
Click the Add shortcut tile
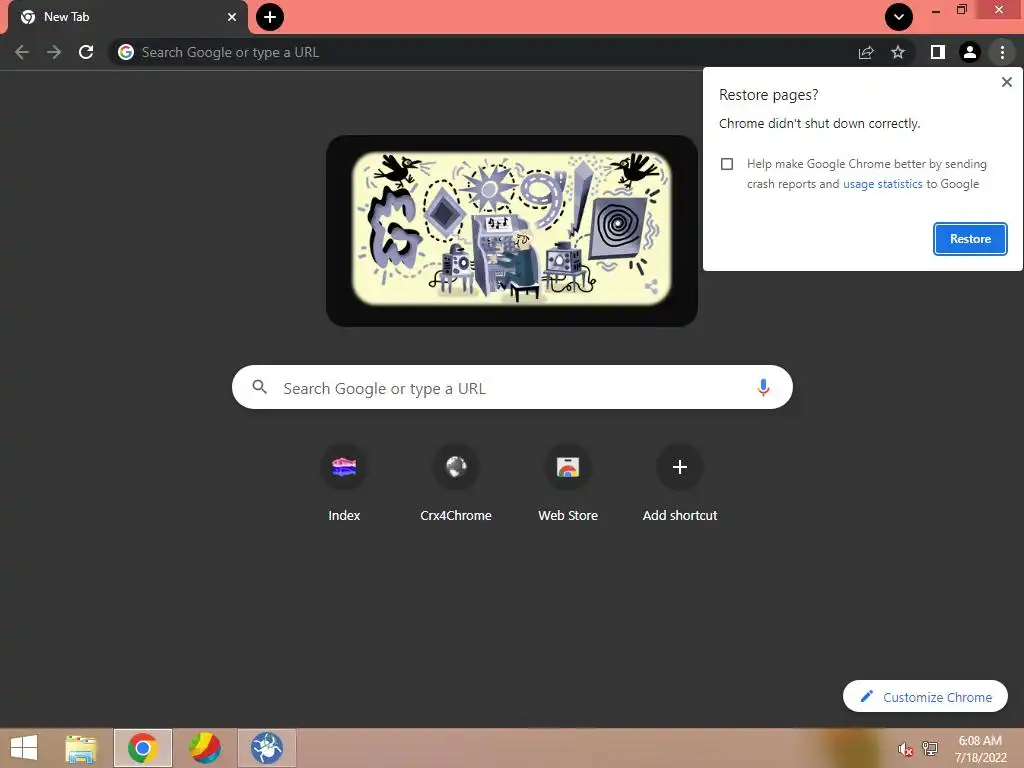click(680, 484)
